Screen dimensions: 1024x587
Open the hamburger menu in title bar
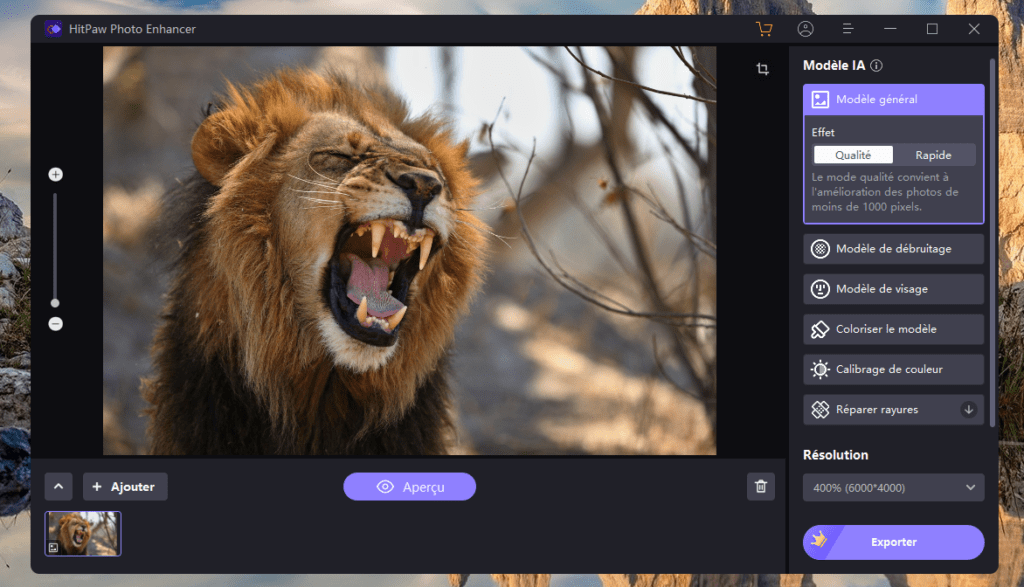coord(848,29)
